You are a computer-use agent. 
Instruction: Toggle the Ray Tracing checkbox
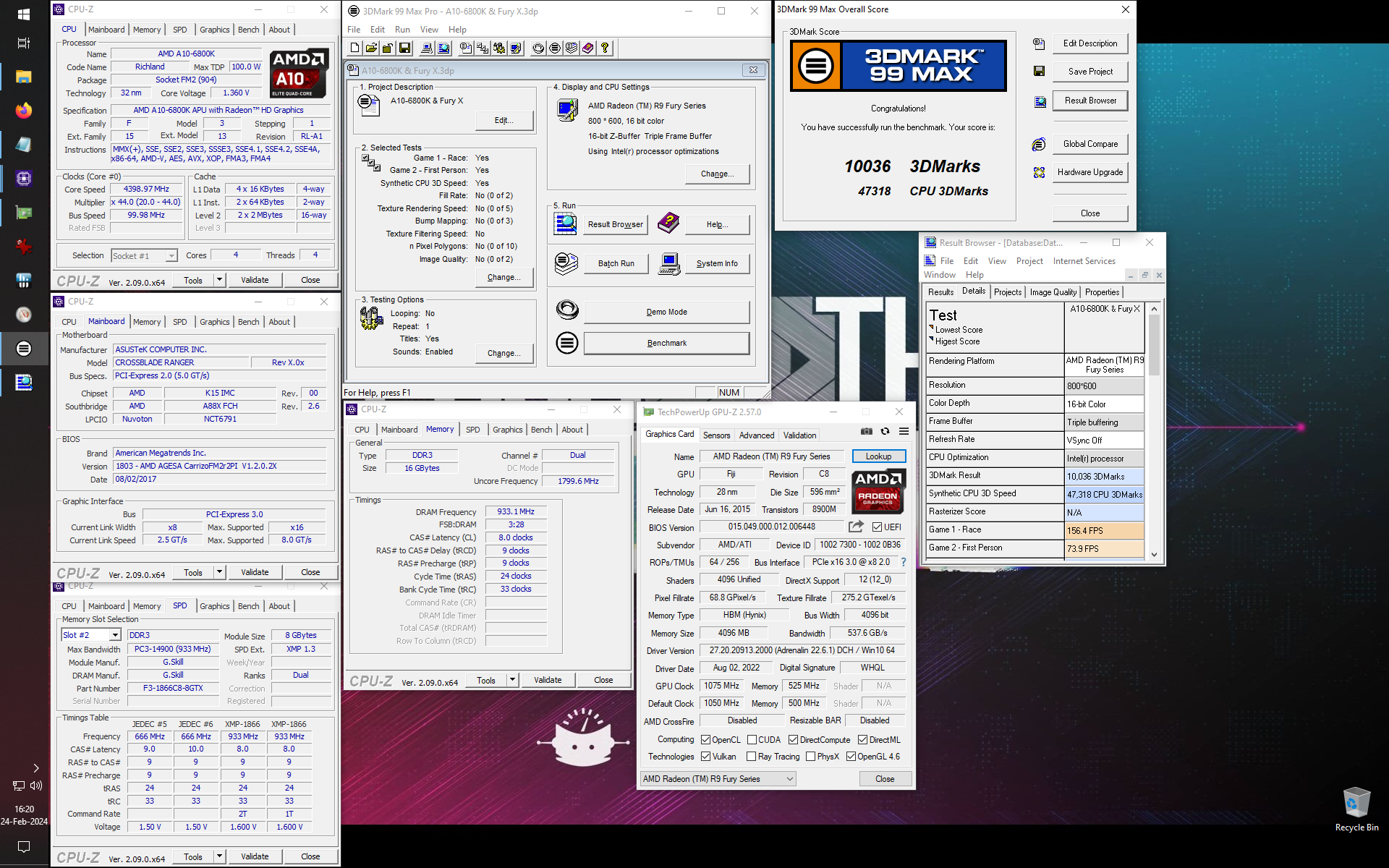(752, 757)
